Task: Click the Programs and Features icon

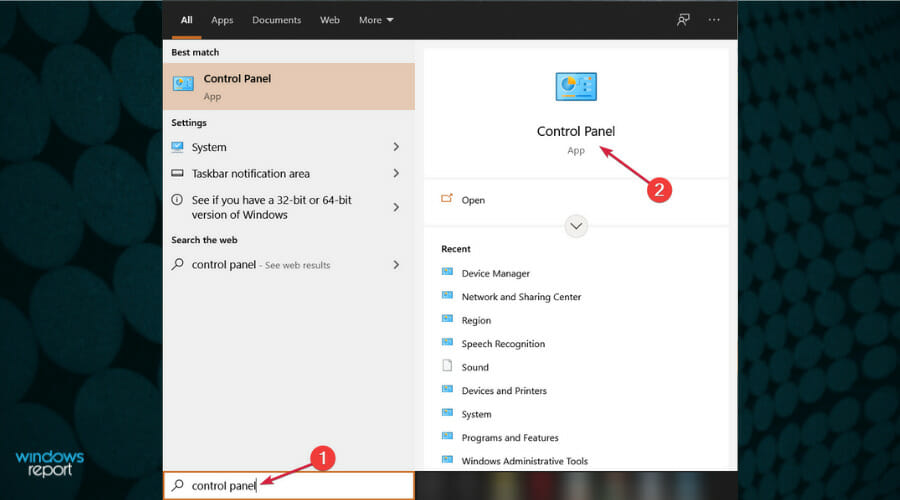Action: tap(447, 436)
